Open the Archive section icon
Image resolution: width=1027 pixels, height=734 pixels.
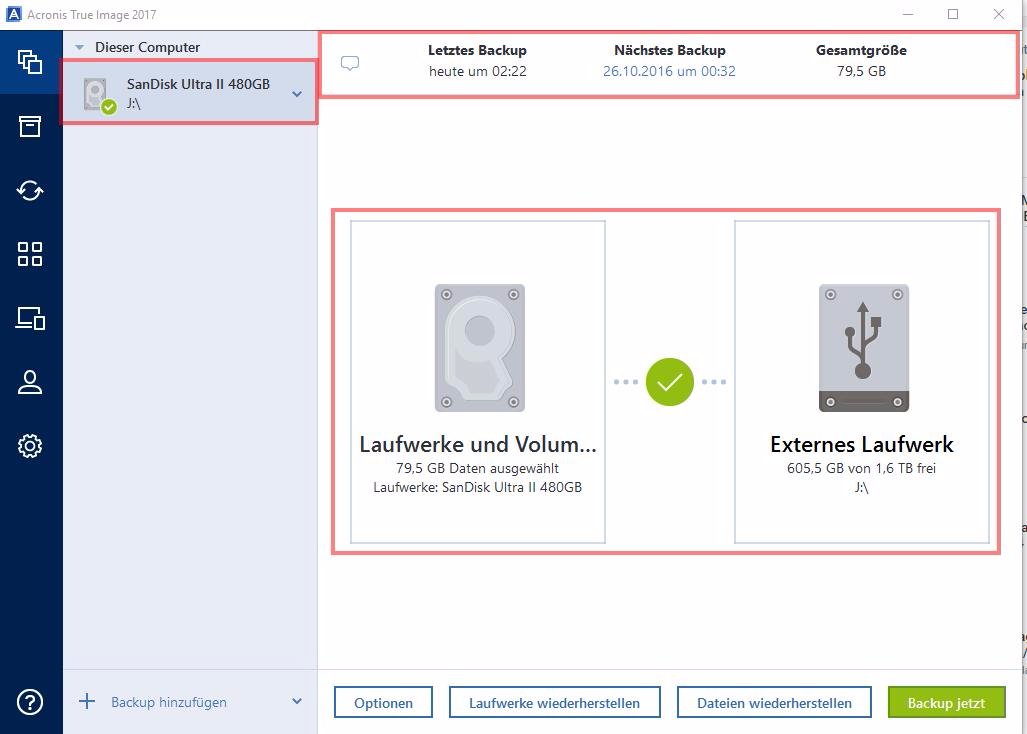click(x=30, y=126)
